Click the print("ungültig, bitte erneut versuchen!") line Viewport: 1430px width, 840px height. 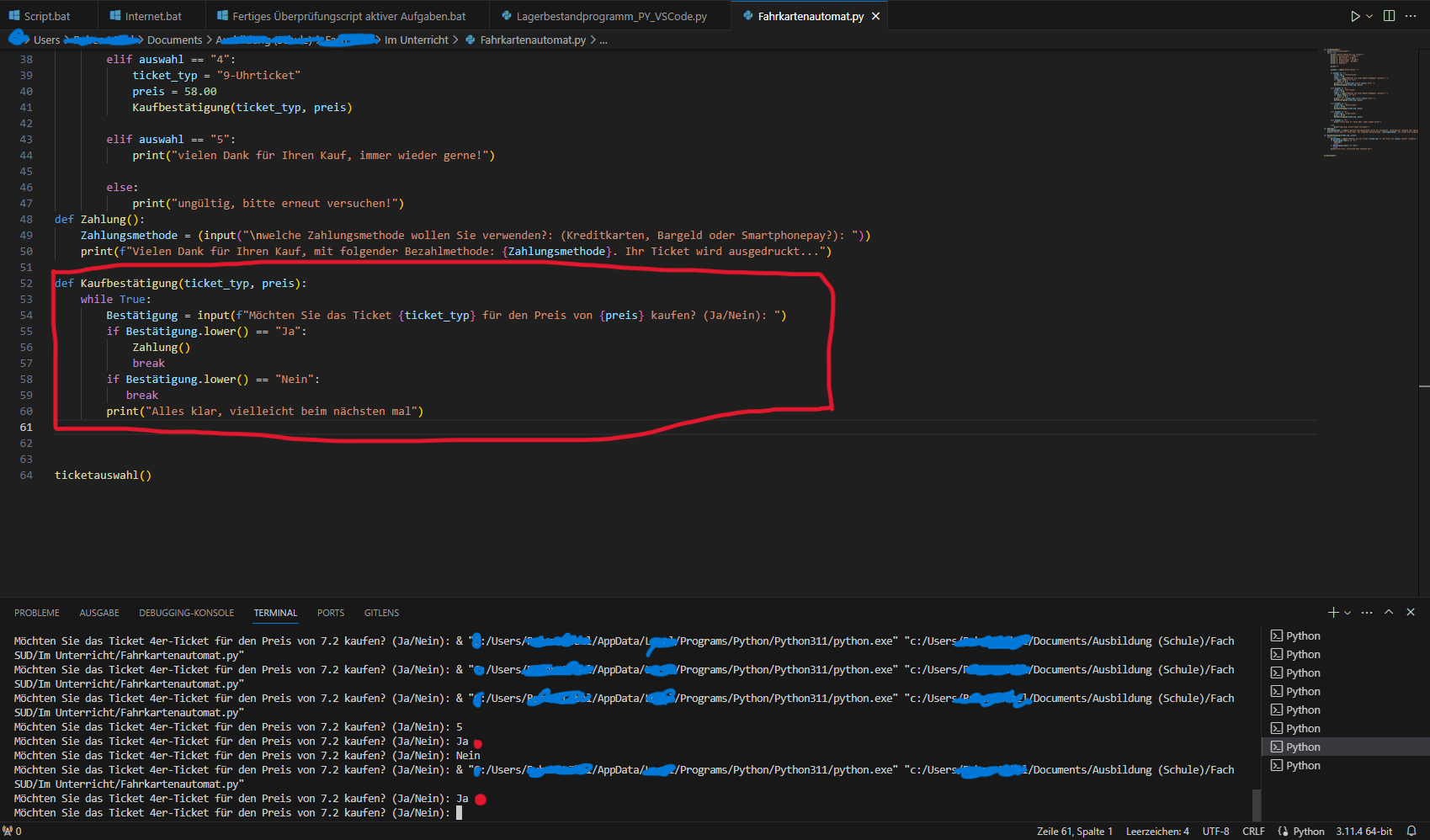coord(268,203)
